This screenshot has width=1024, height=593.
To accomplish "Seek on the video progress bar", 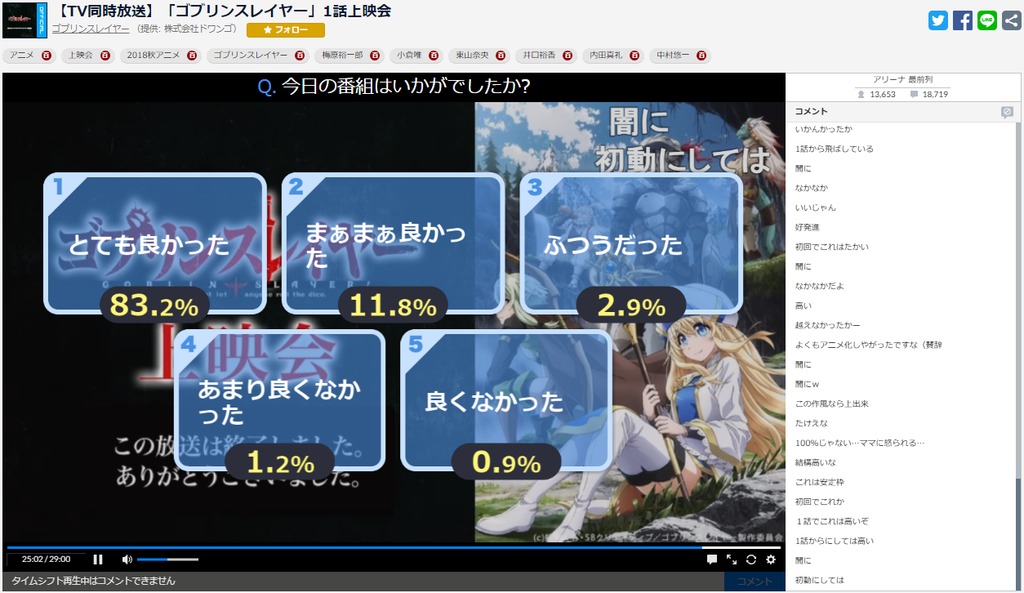I will pos(394,547).
